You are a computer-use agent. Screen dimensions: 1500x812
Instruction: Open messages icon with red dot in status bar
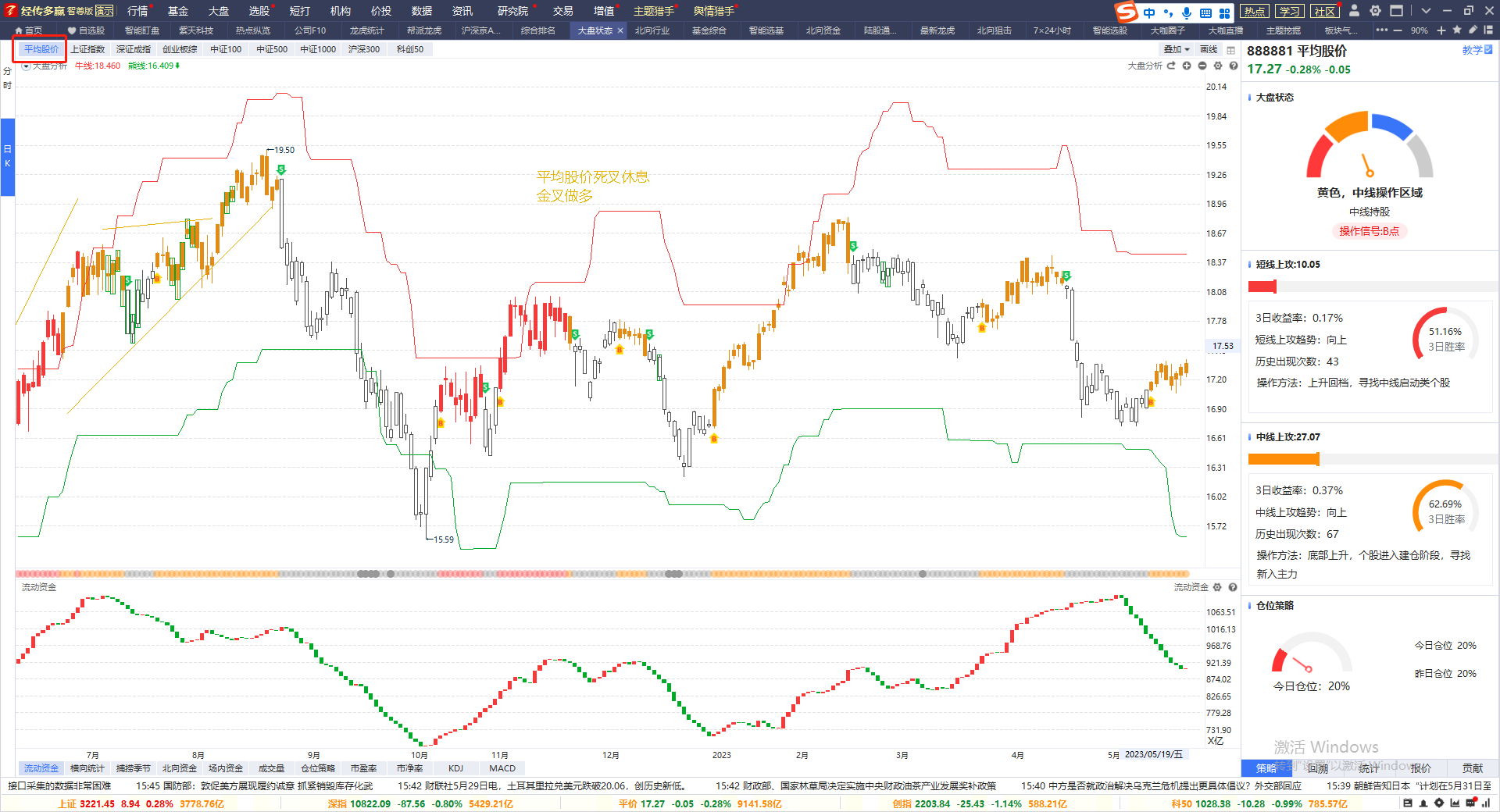click(x=1471, y=803)
